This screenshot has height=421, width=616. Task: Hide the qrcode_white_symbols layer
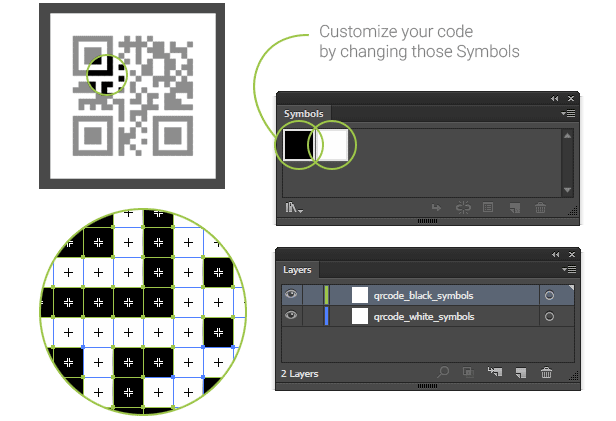[x=291, y=315]
